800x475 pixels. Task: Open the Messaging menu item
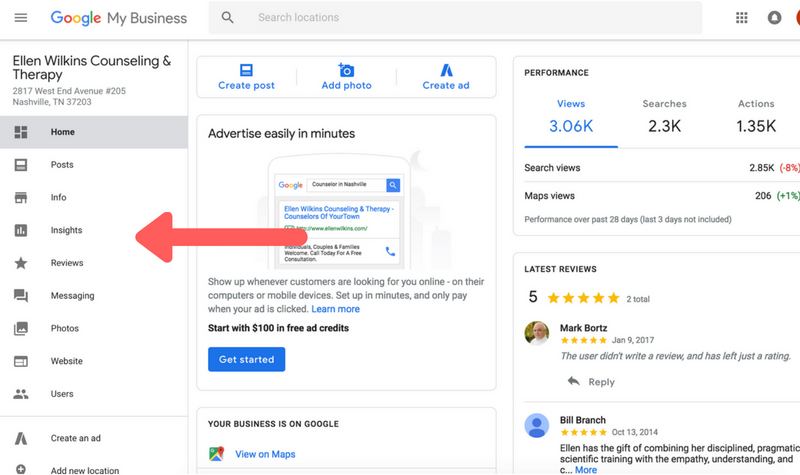coord(94,295)
